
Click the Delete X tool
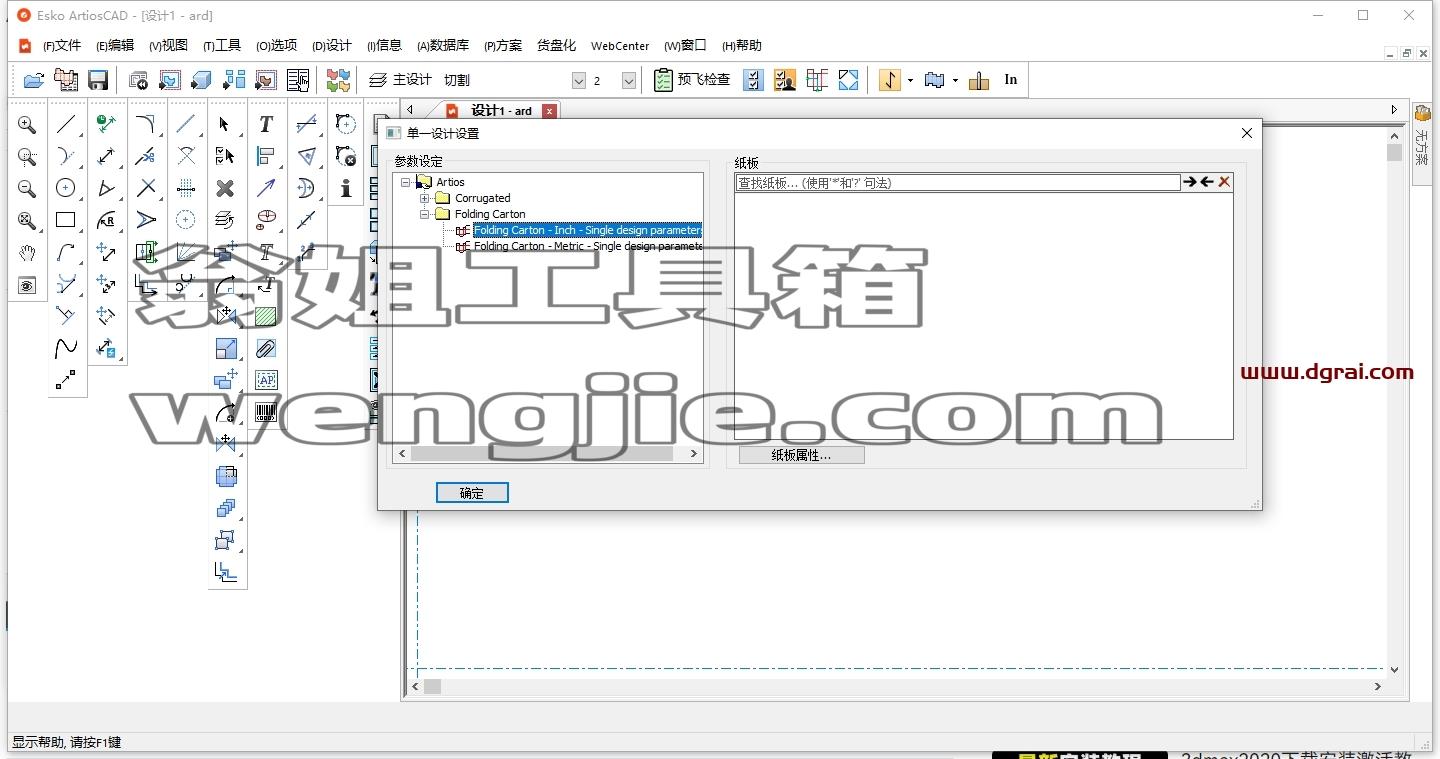(x=225, y=188)
